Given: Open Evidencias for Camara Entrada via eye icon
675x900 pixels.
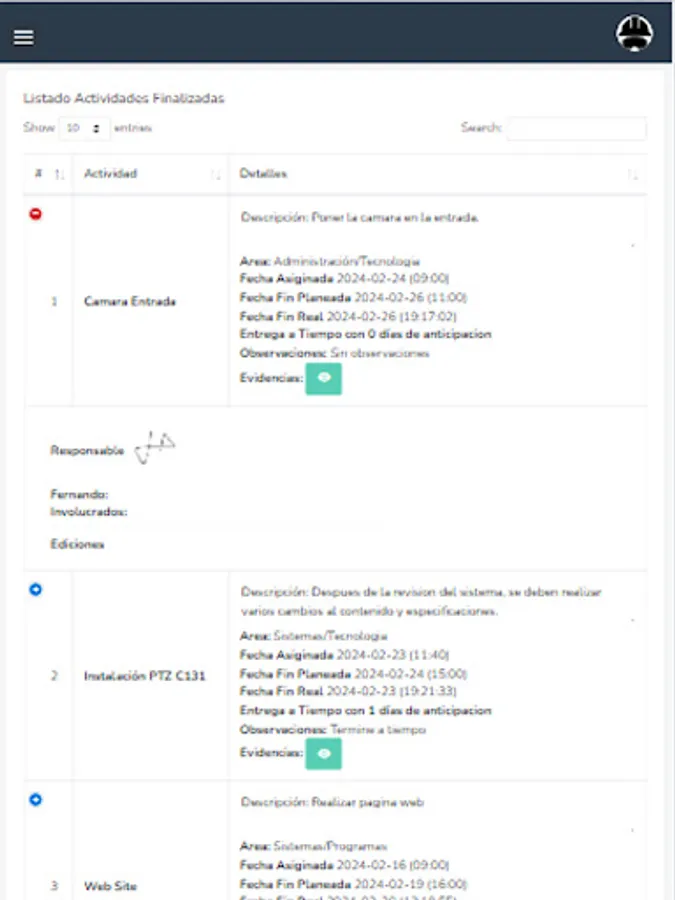Looking at the screenshot, I should (324, 379).
